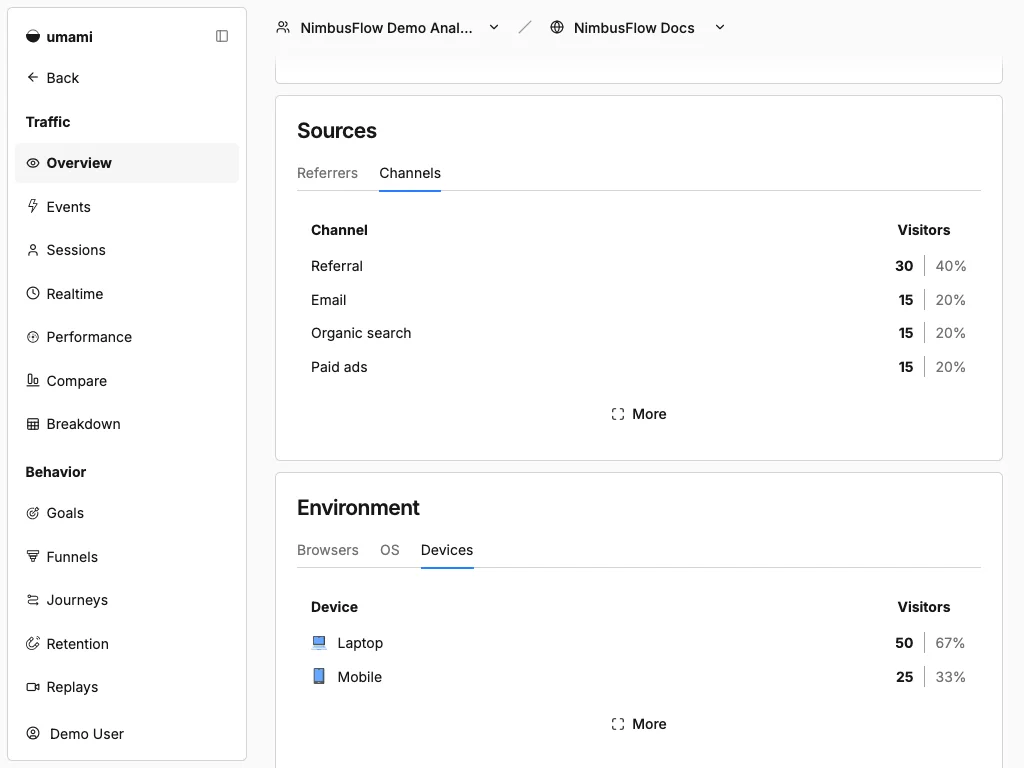
Task: Click the Performance gauge icon
Action: click(x=33, y=337)
